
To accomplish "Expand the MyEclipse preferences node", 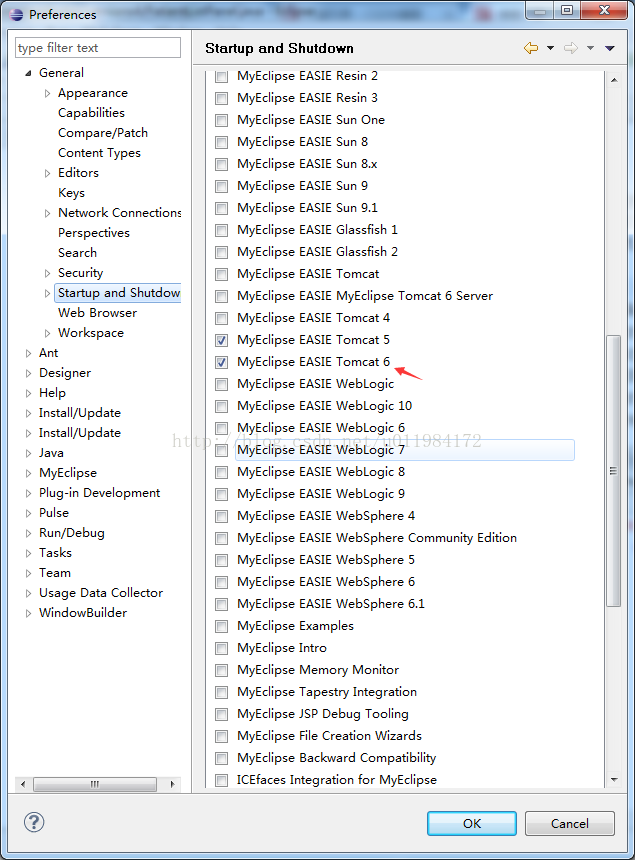I will (x=29, y=473).
